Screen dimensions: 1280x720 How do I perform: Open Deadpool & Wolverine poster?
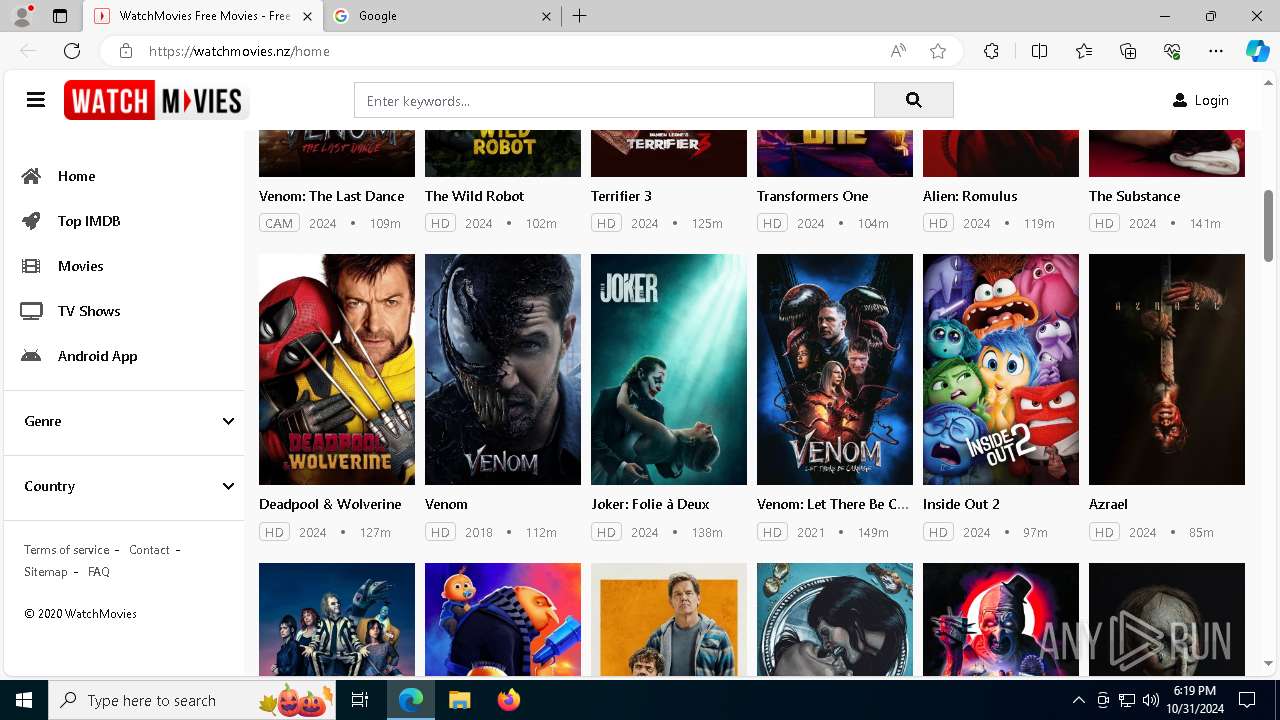[x=337, y=369]
